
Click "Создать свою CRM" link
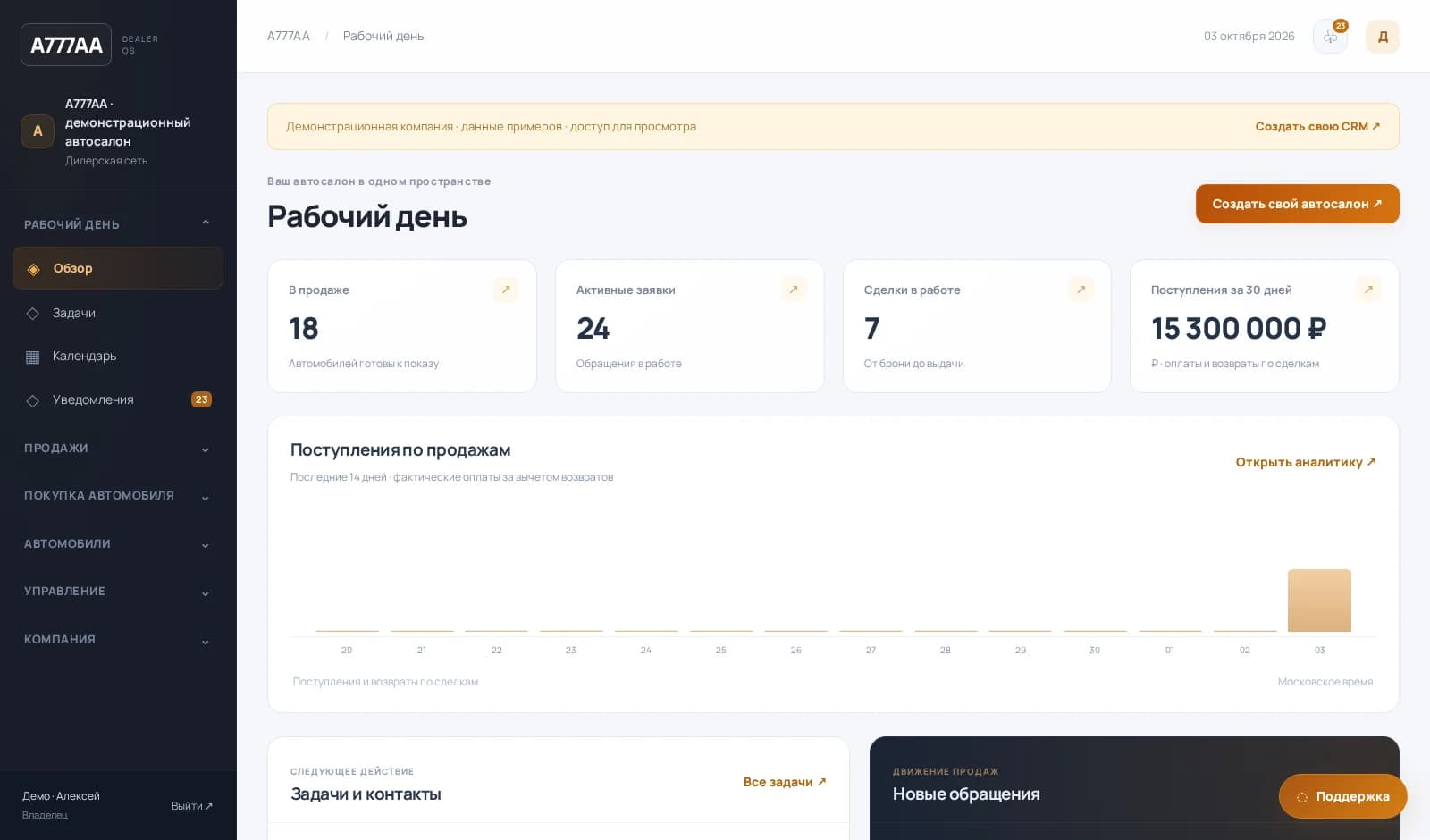1317,126
